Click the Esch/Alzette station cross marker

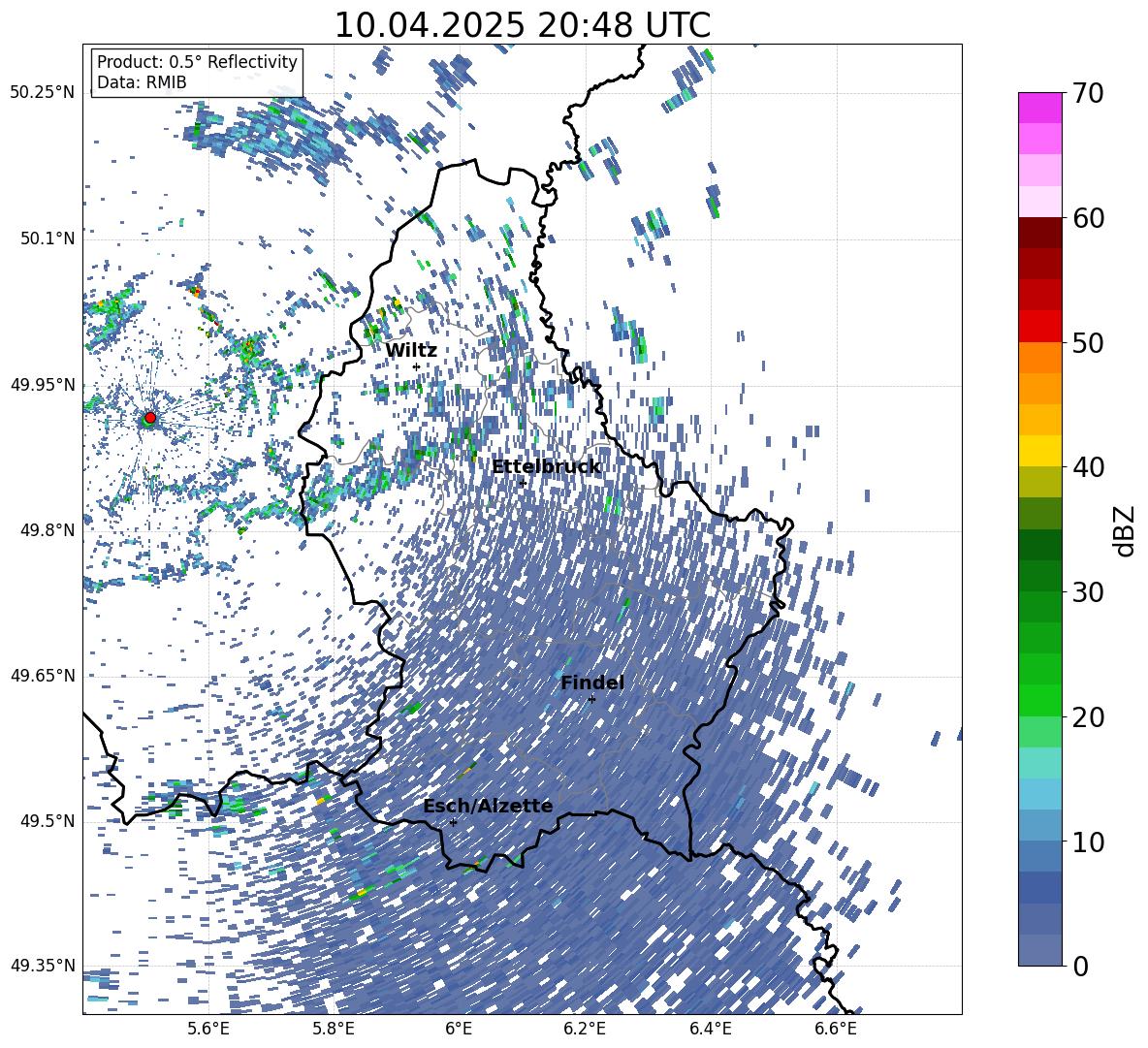(x=453, y=822)
